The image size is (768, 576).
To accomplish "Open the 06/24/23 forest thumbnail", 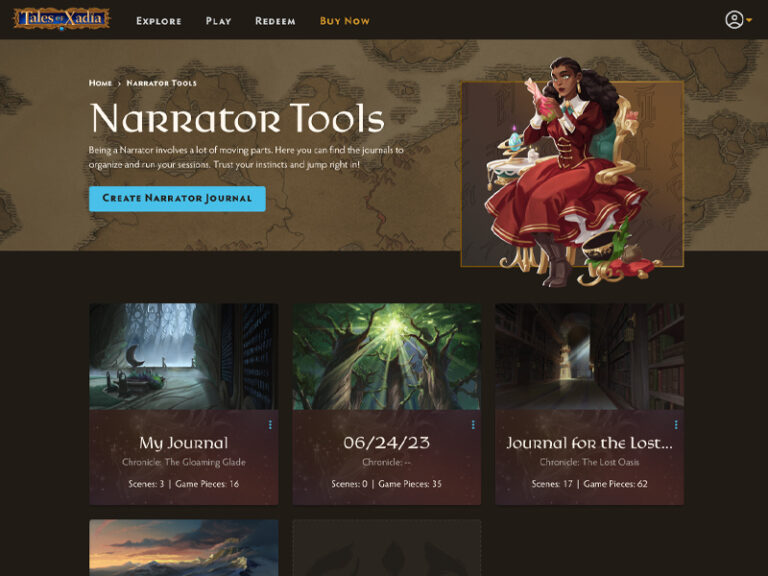I will 387,356.
